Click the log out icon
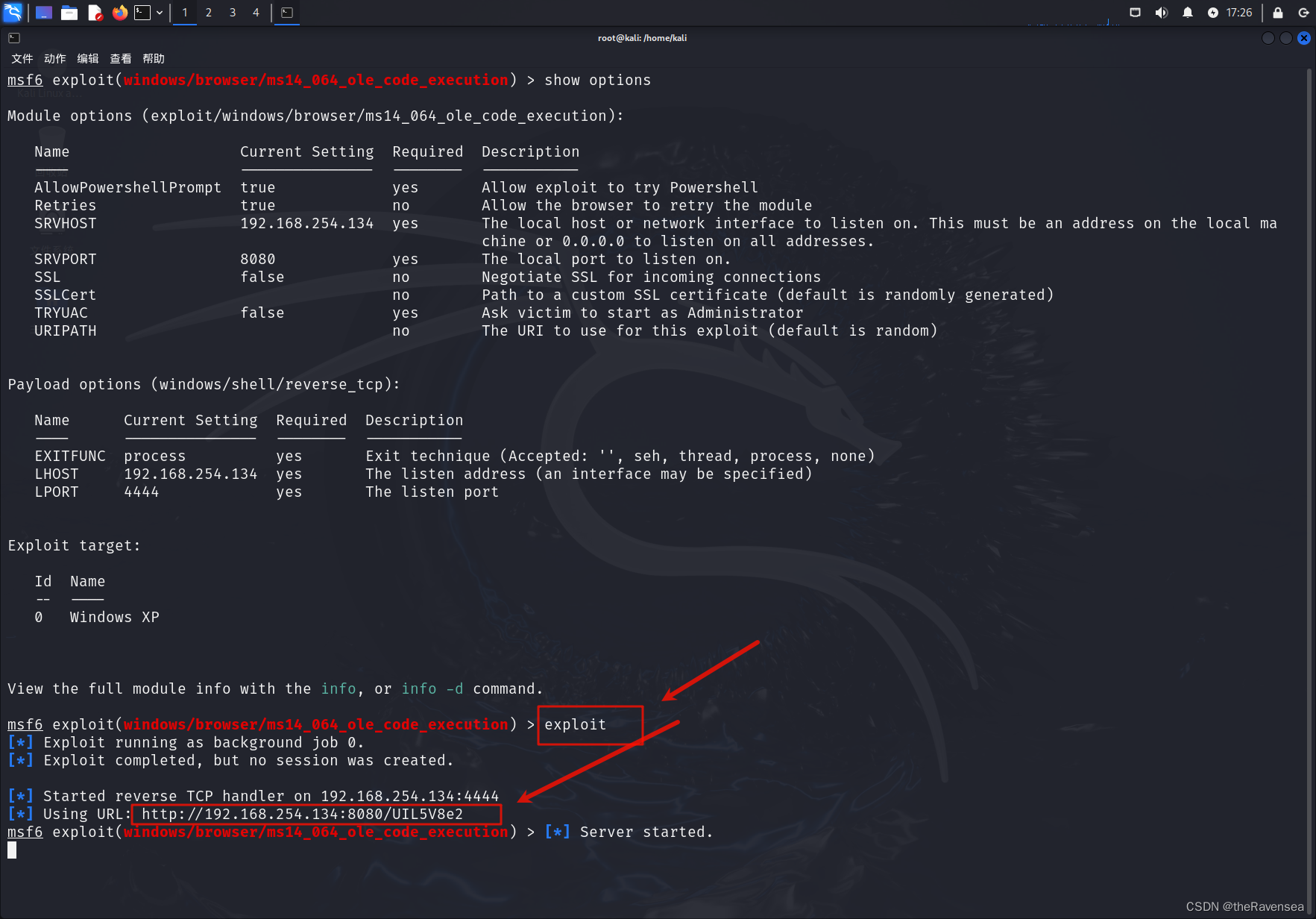 (x=1303, y=13)
